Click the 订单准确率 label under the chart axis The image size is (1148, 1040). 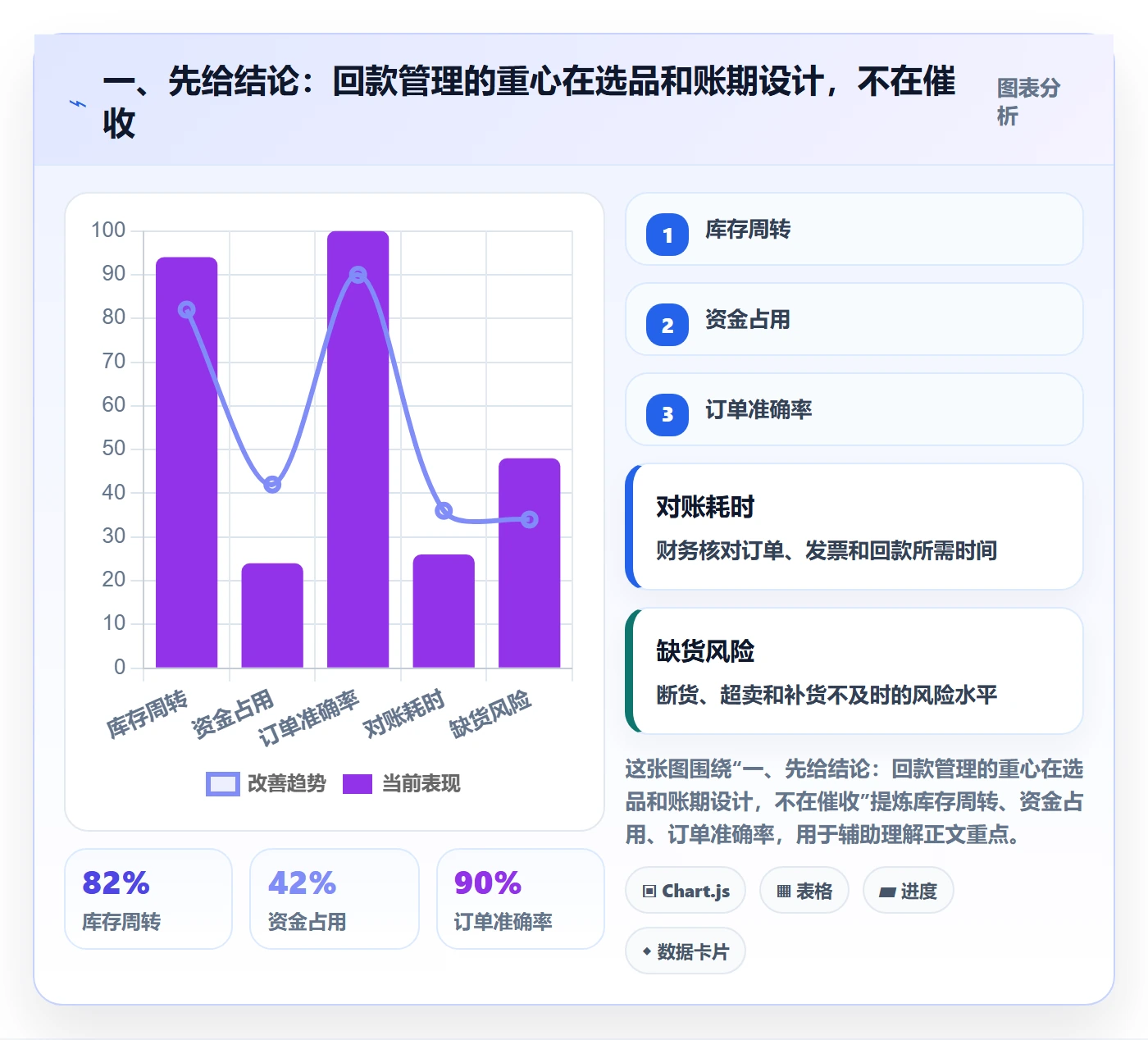click(308, 718)
